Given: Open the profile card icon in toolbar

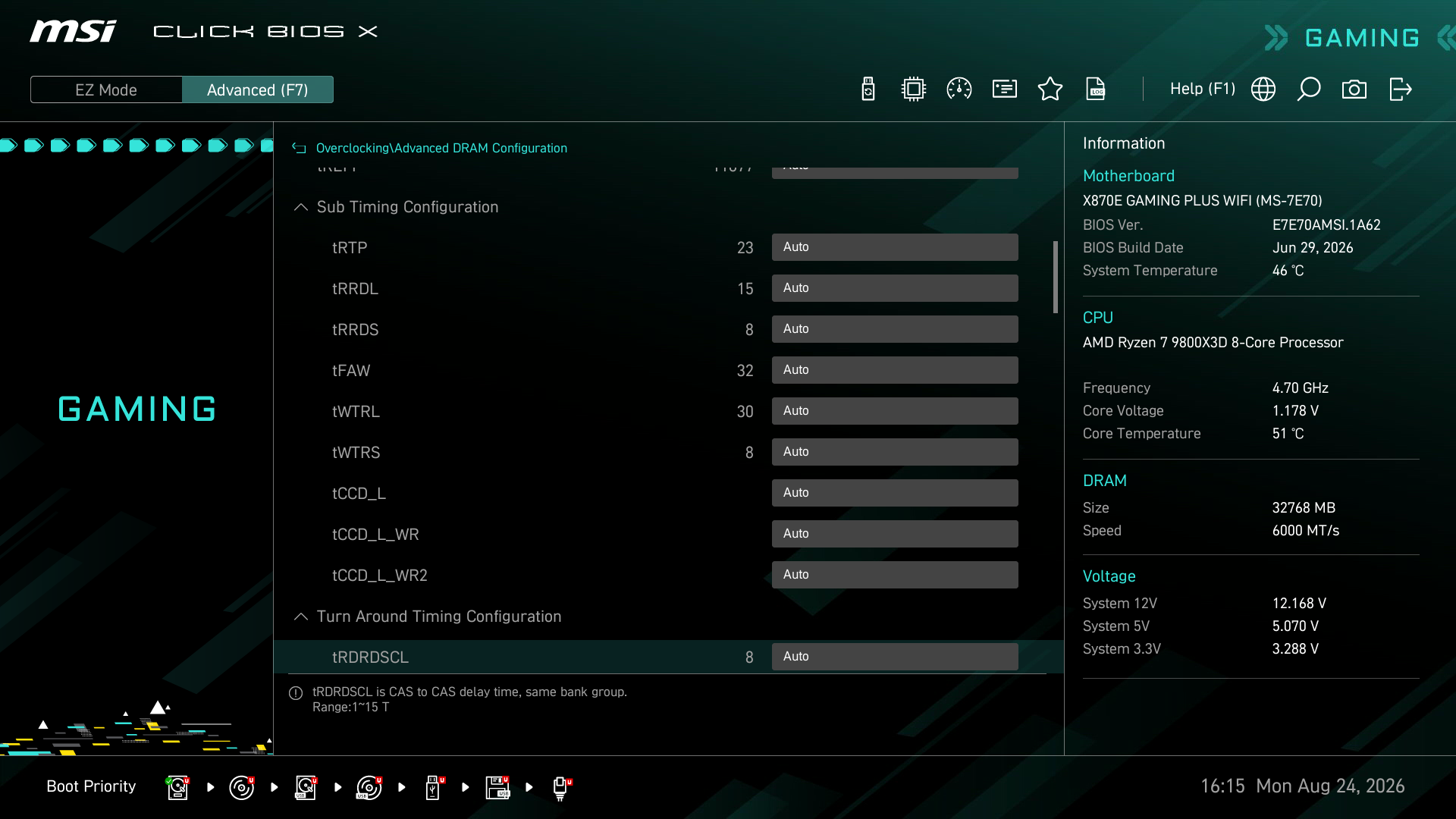Looking at the screenshot, I should 1005,89.
